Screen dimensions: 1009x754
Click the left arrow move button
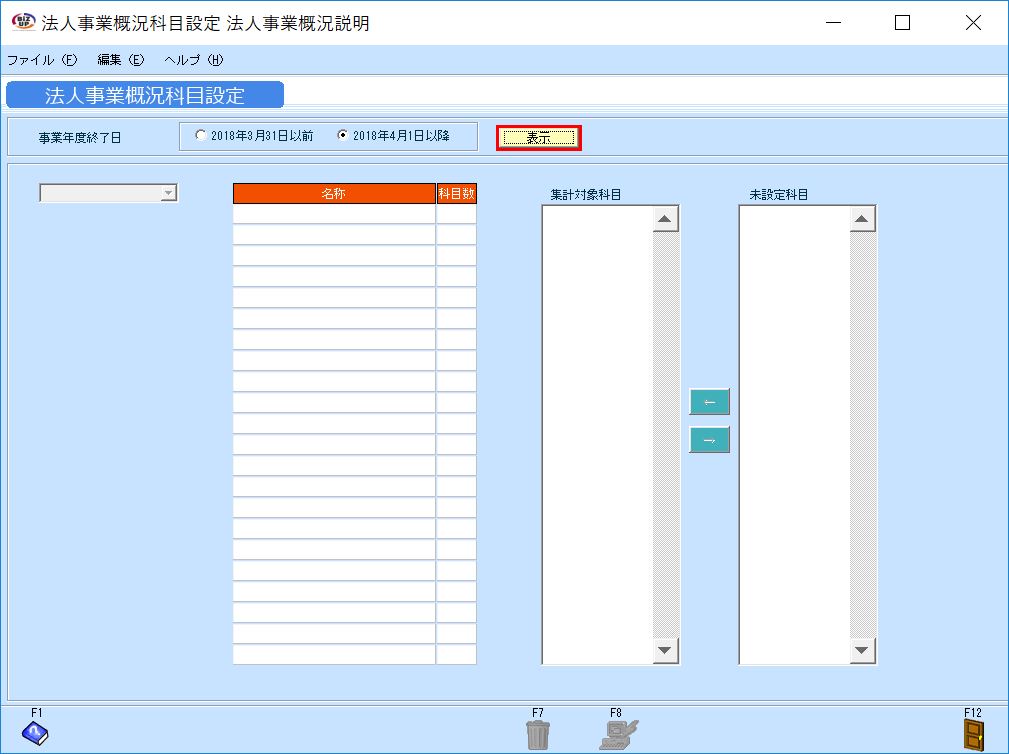point(709,402)
